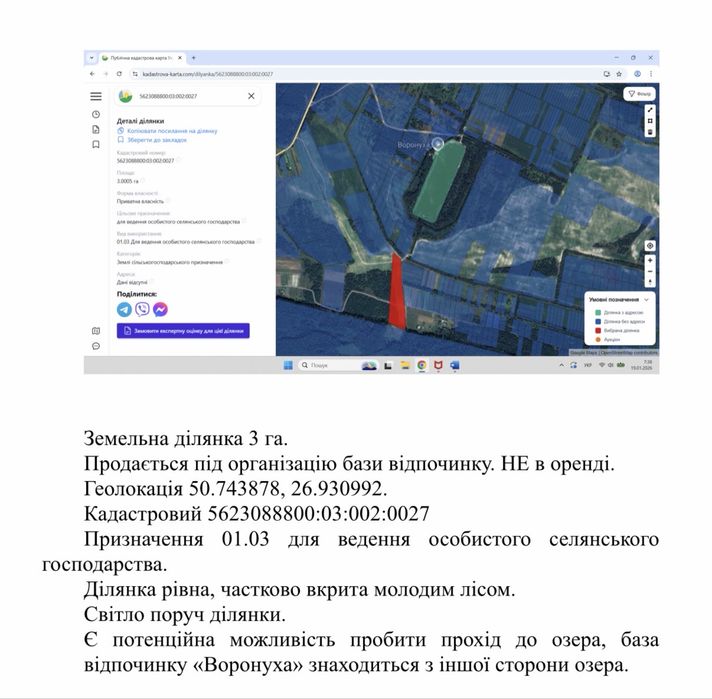Click the map icon near sidebar bottom
The width and height of the screenshot is (712, 699).
point(96,331)
